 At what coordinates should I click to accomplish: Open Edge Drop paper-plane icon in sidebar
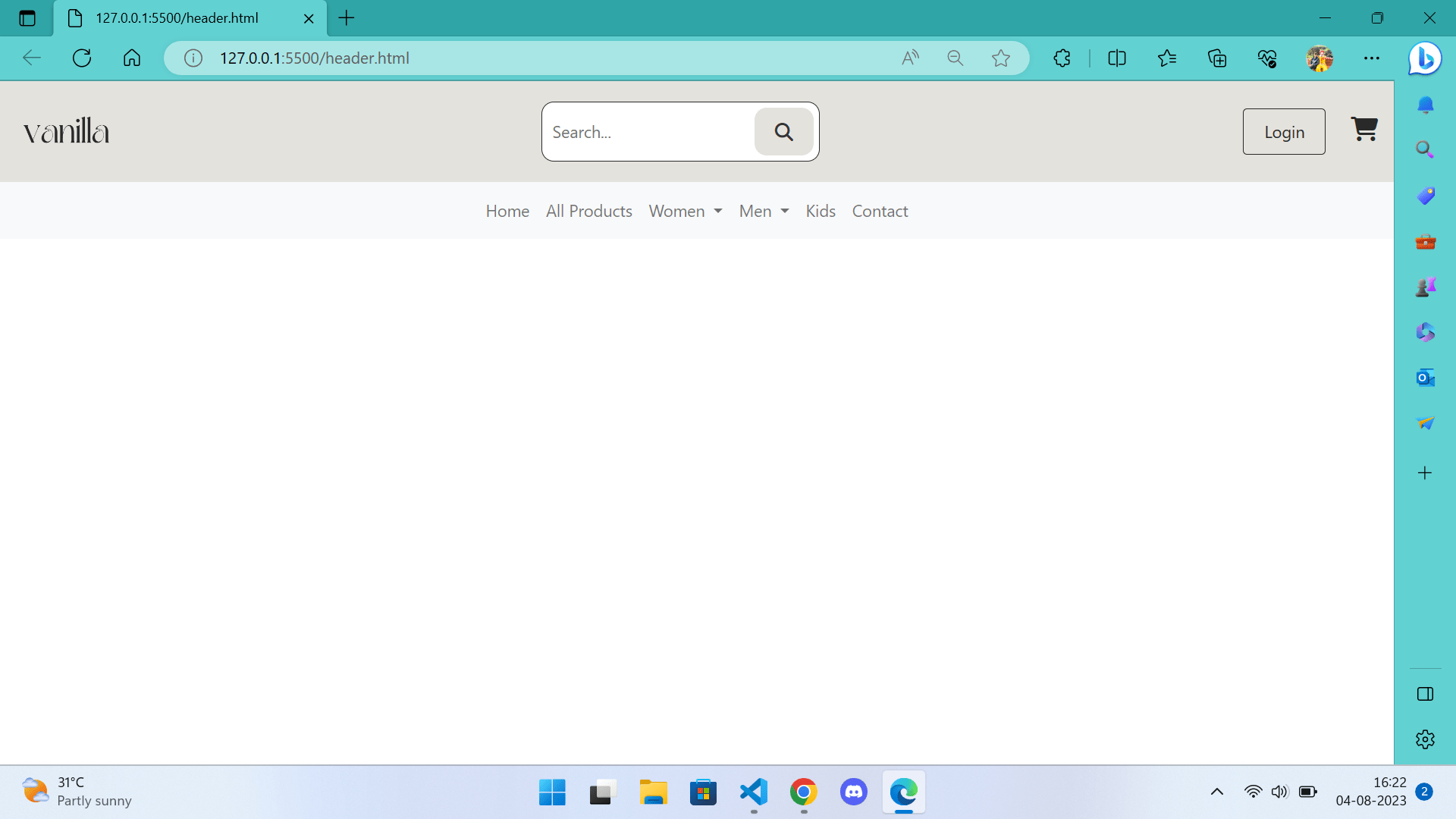pos(1425,423)
